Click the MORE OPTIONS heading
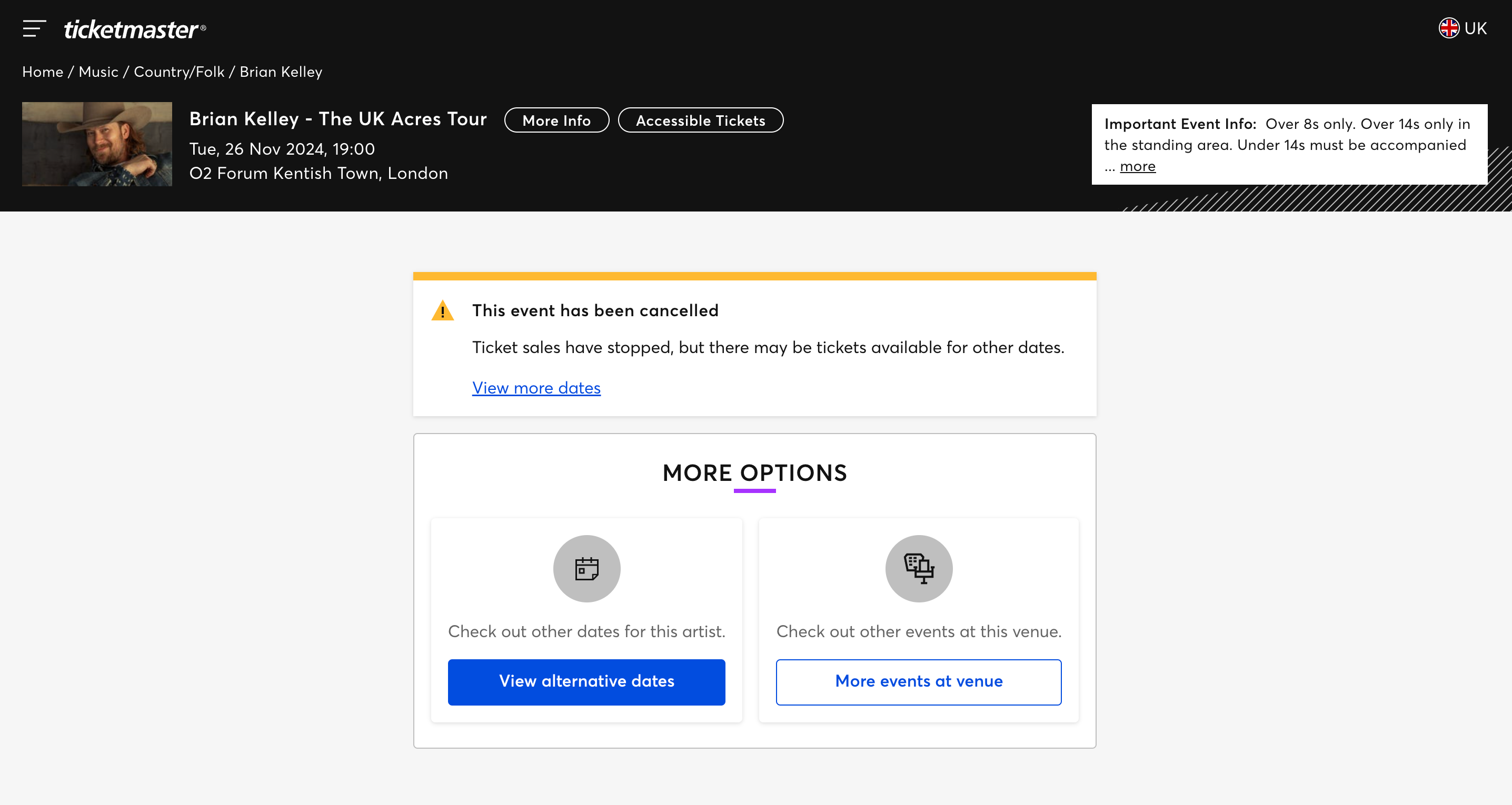 754,473
